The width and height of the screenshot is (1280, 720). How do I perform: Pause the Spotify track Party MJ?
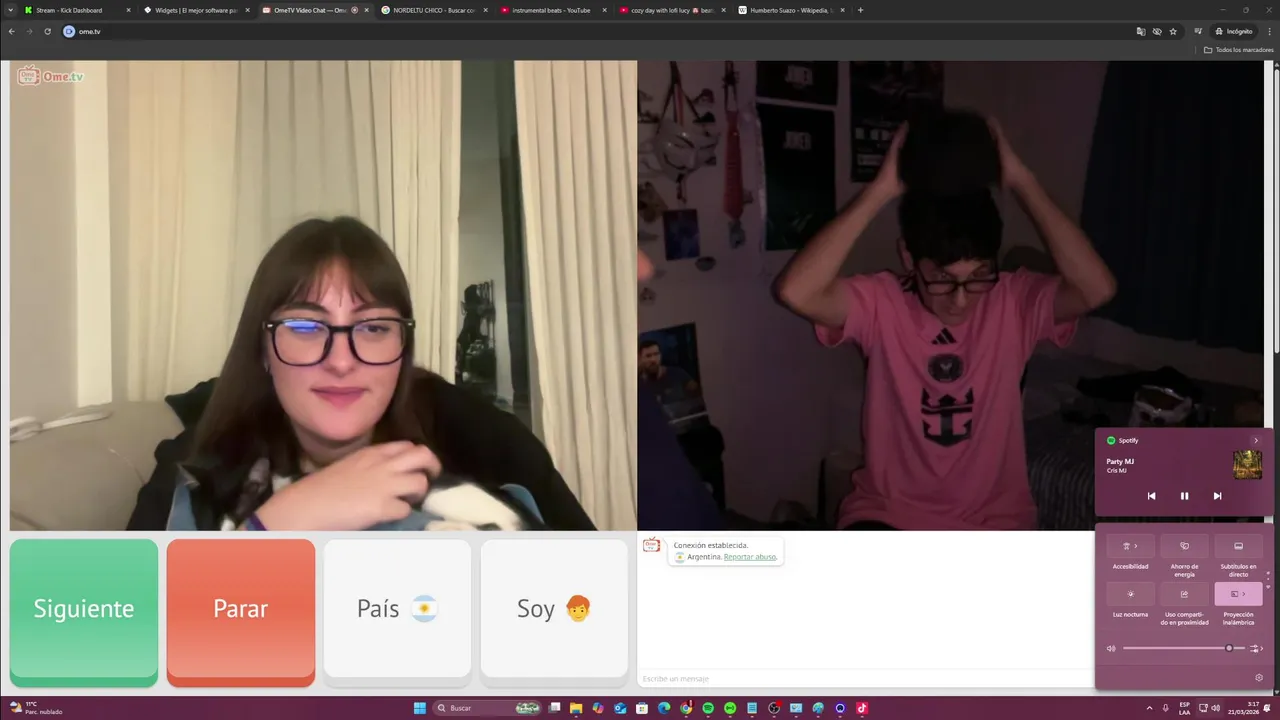[1184, 496]
